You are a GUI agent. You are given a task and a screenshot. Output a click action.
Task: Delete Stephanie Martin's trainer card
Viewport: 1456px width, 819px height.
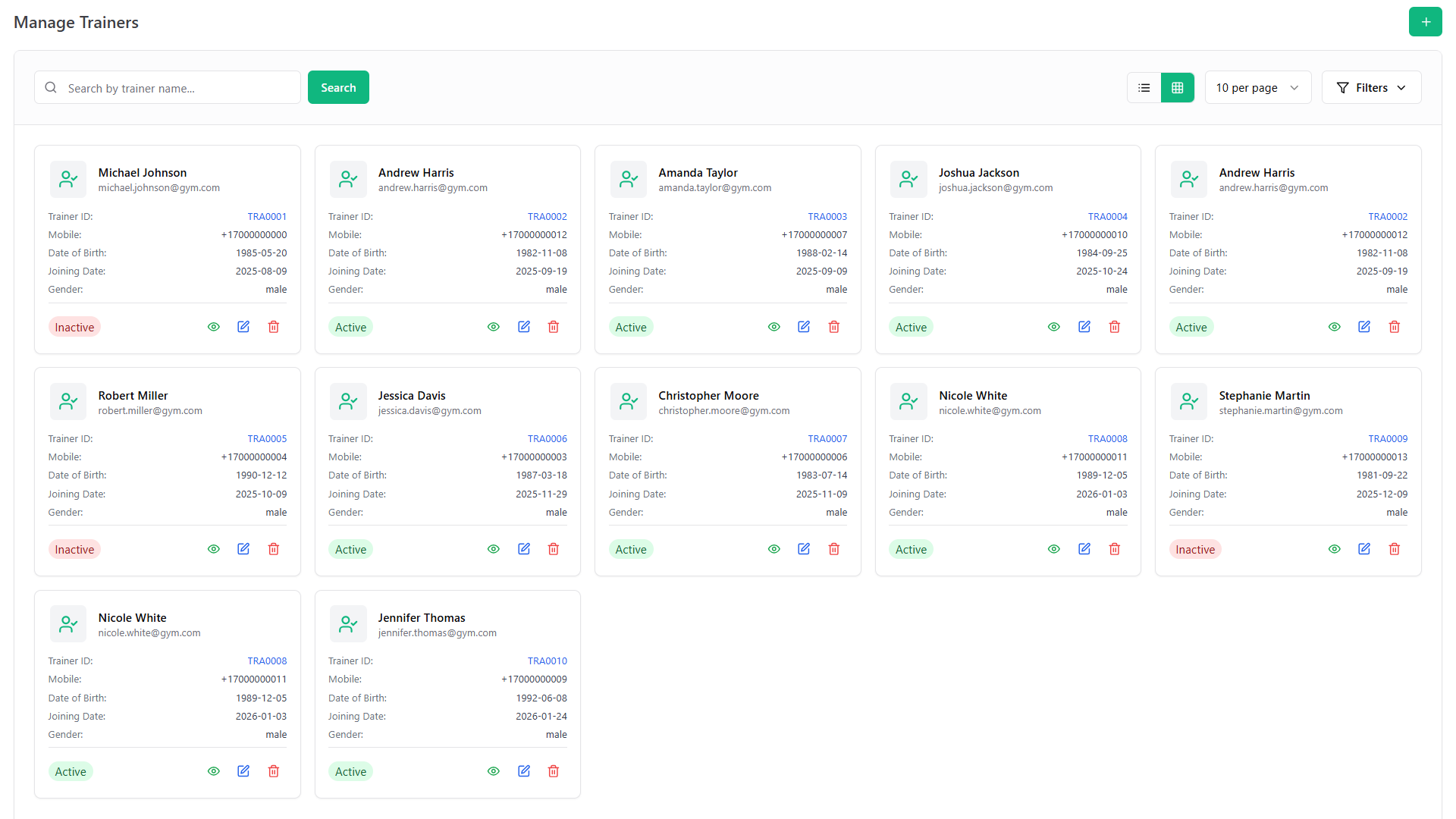pos(1395,549)
